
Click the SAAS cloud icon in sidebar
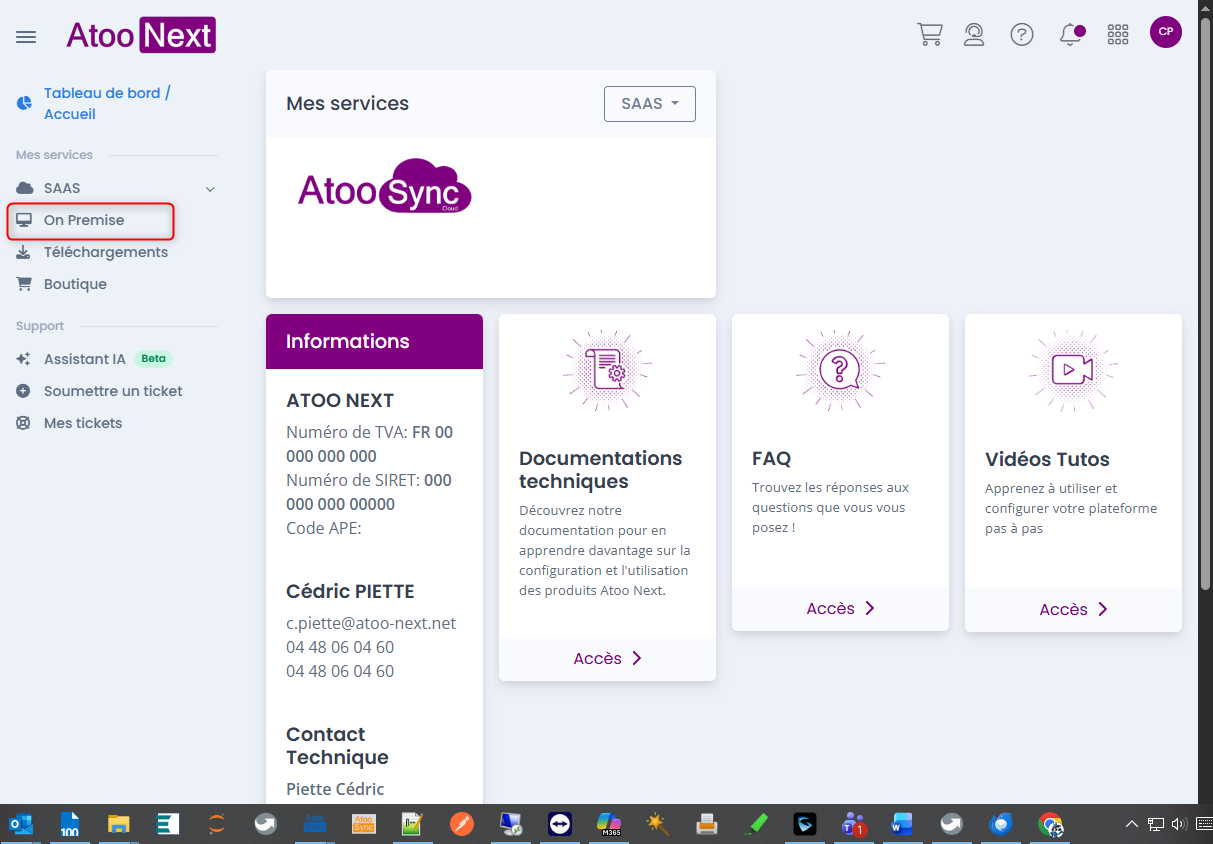24,188
